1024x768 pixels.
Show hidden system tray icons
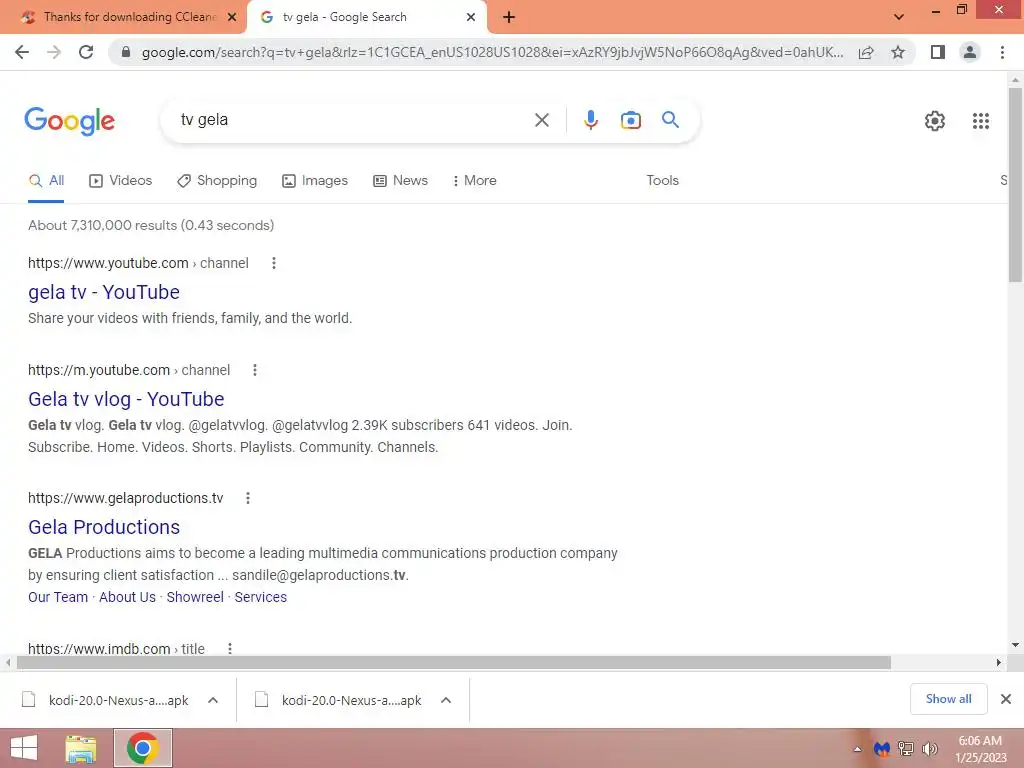coord(857,749)
